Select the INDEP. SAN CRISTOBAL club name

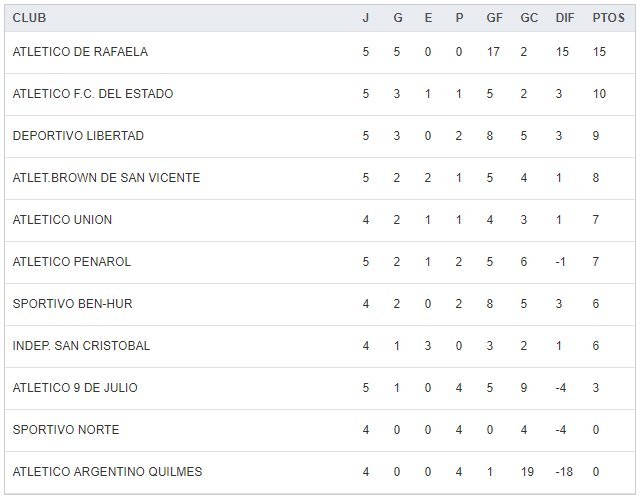point(81,346)
